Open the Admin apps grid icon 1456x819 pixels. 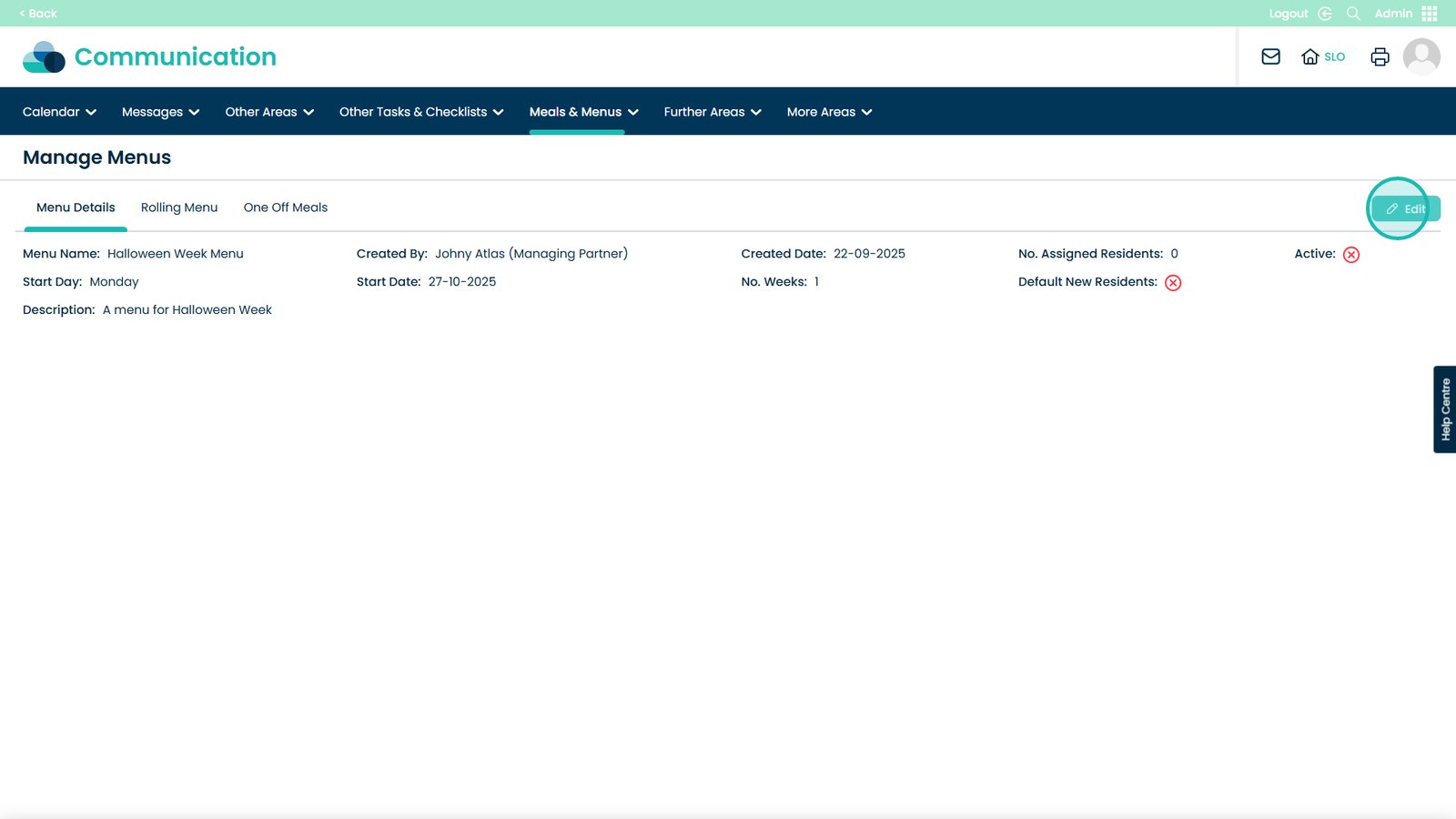coord(1430,14)
